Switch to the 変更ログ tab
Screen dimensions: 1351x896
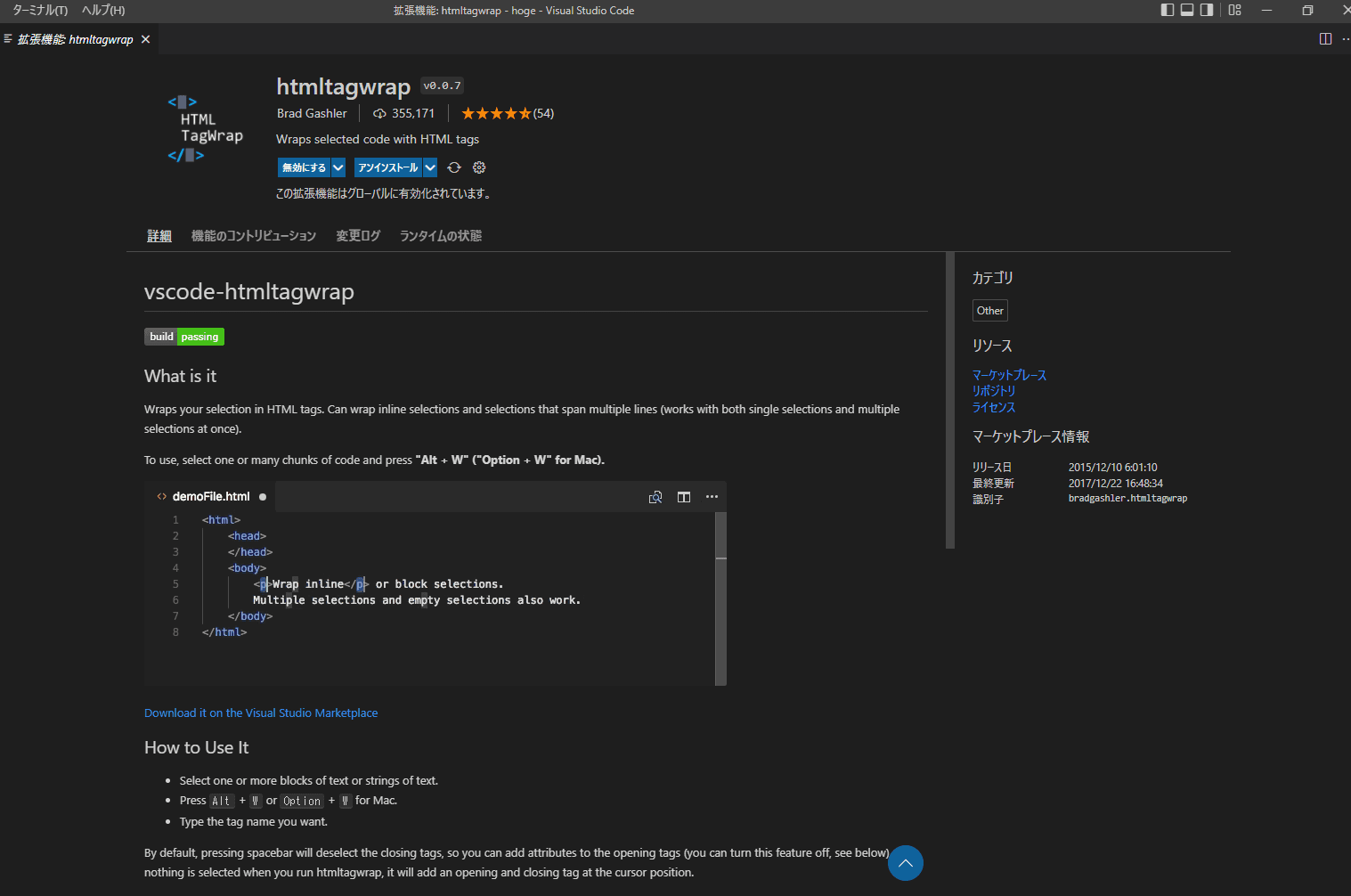point(358,236)
